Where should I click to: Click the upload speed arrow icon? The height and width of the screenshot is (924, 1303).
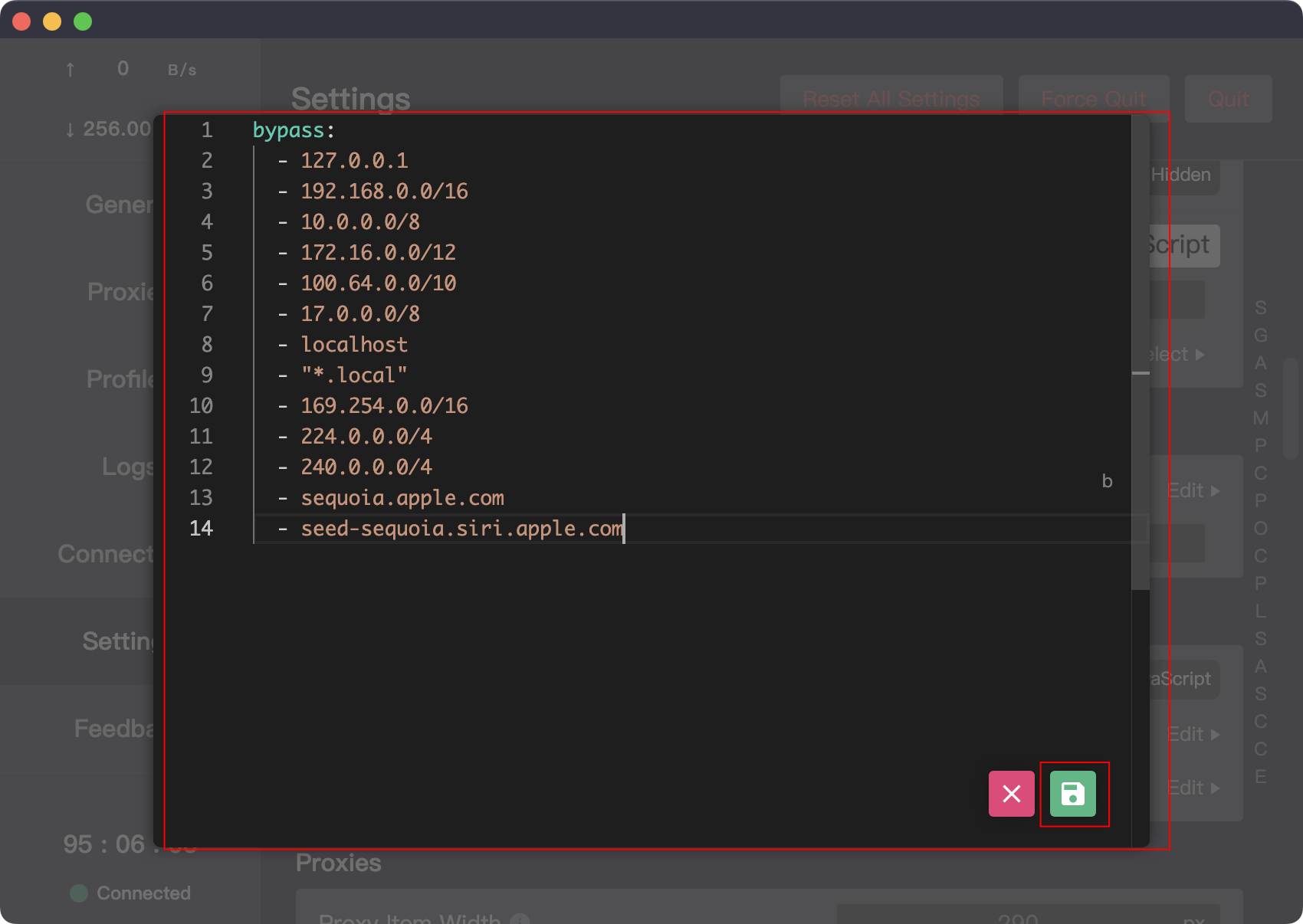(x=71, y=70)
